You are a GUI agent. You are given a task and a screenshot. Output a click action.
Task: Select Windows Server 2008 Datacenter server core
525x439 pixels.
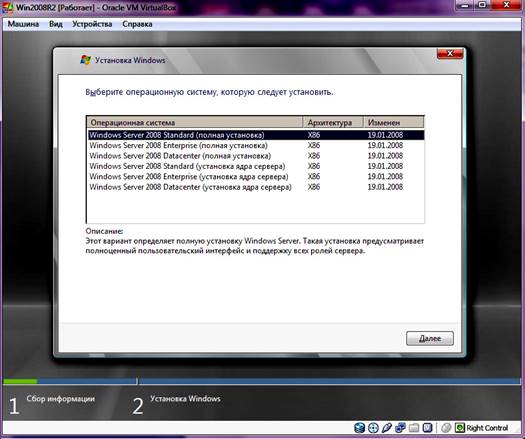tap(255, 187)
